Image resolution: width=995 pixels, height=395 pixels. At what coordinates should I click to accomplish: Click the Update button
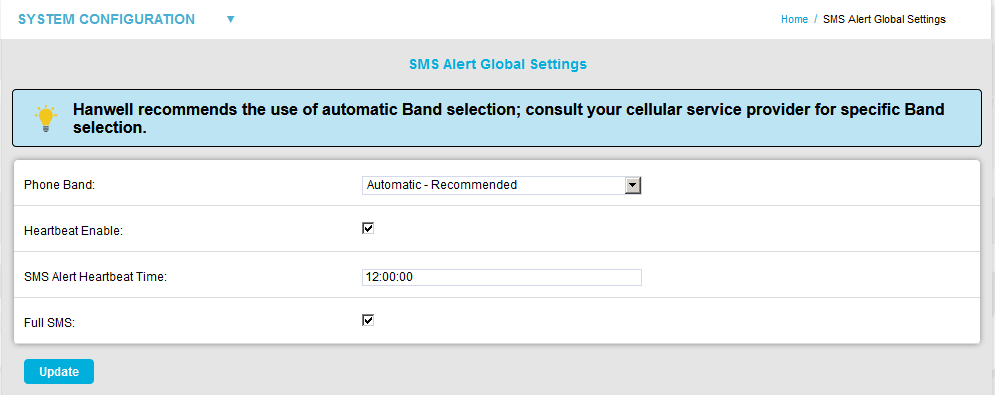(59, 372)
